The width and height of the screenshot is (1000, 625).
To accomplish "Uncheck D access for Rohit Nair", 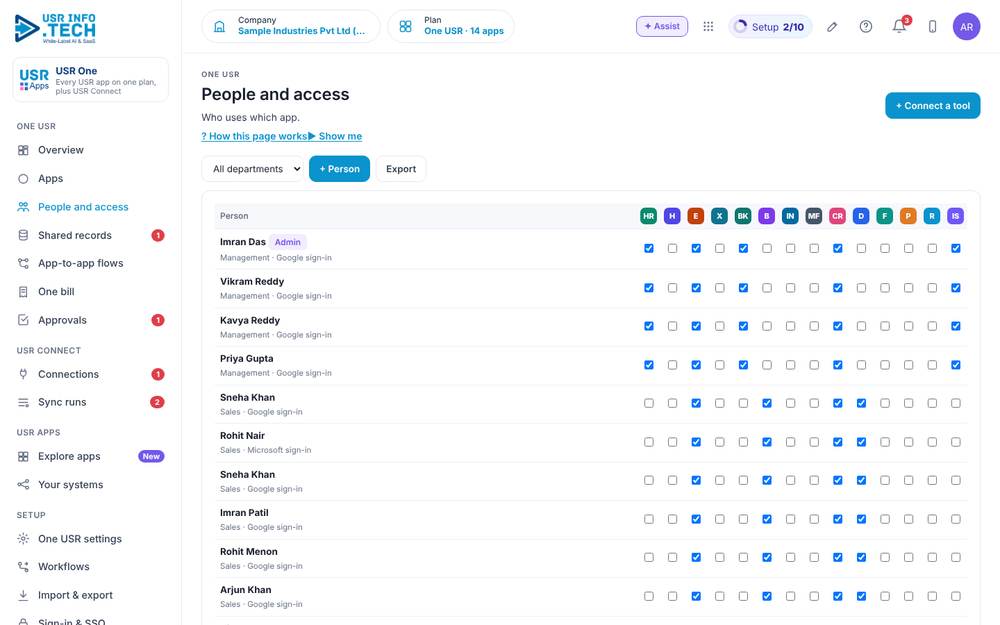I will coord(861,442).
